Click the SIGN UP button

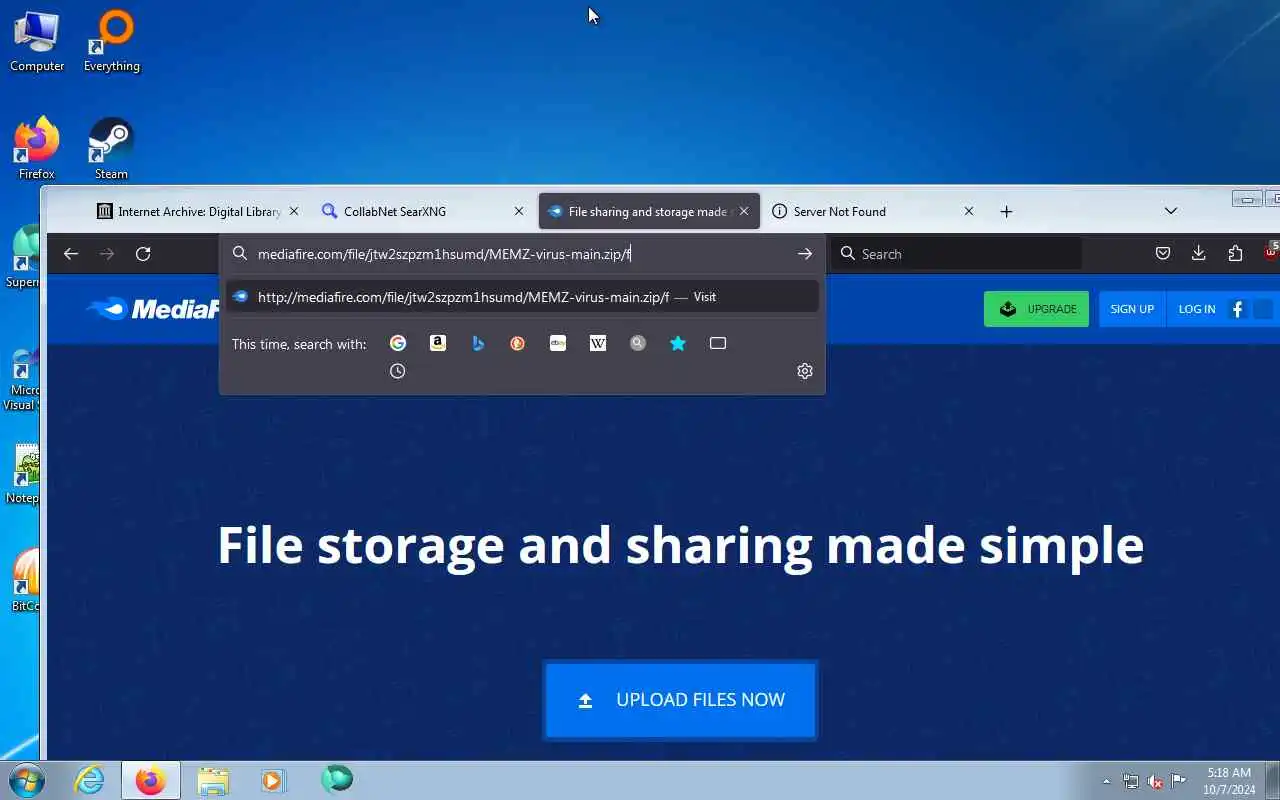point(1132,309)
